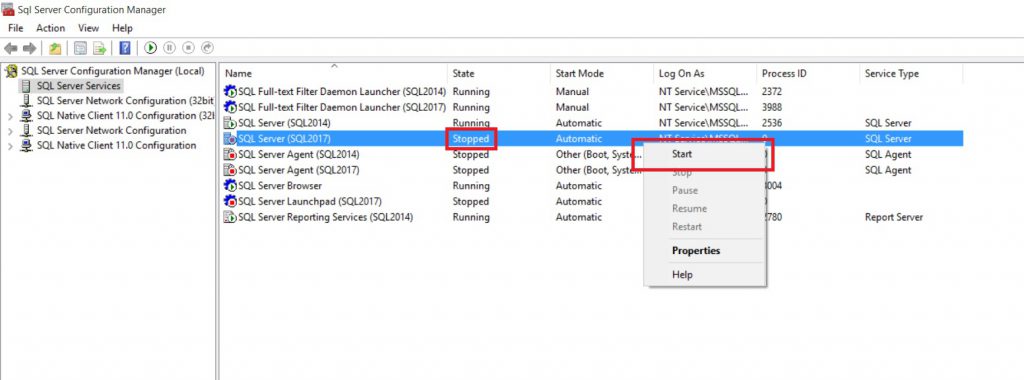Choose Start in the context menu
The width and height of the screenshot is (1024, 380).
[x=705, y=154]
